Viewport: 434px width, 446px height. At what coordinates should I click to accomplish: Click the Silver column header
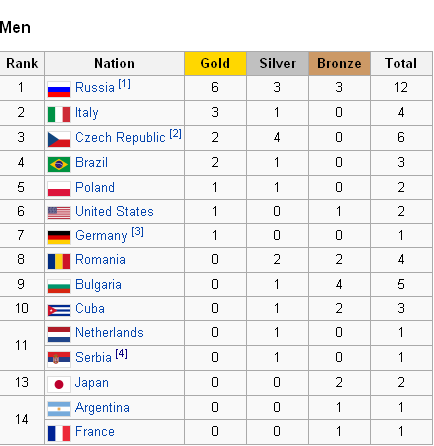click(x=277, y=63)
